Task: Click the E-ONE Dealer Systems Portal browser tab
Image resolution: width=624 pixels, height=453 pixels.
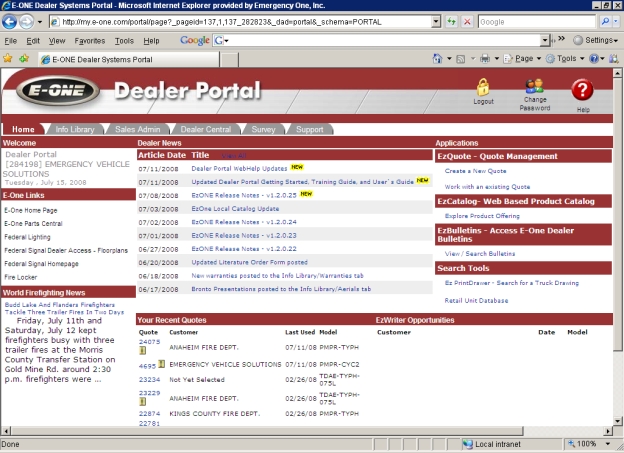Action: (x=129, y=59)
